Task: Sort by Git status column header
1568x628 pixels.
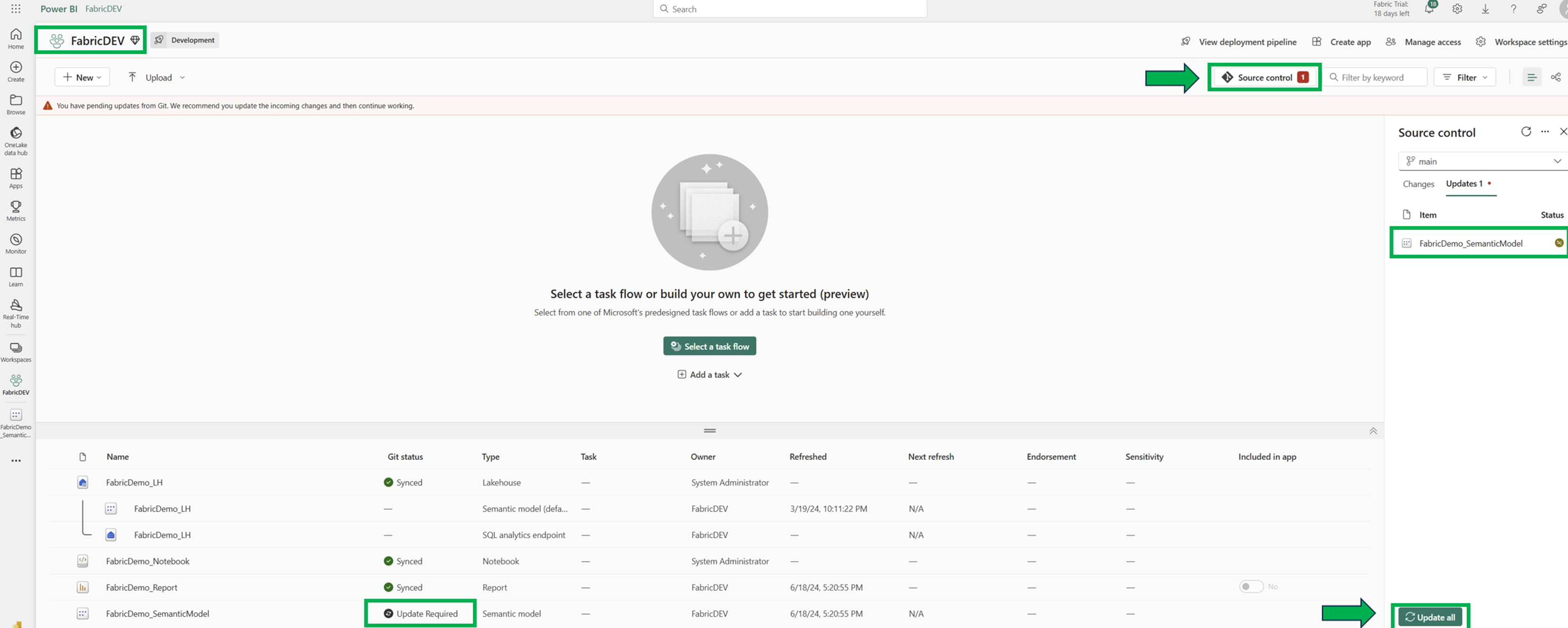Action: (405, 457)
